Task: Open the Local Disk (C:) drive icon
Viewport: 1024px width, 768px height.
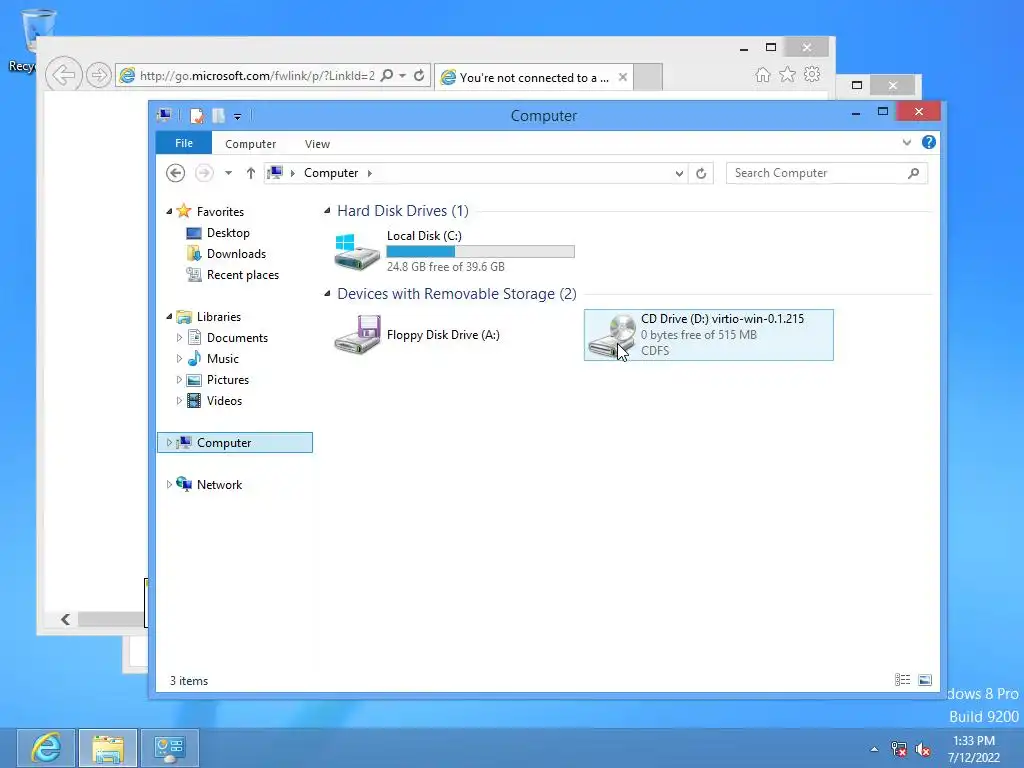Action: (x=357, y=252)
